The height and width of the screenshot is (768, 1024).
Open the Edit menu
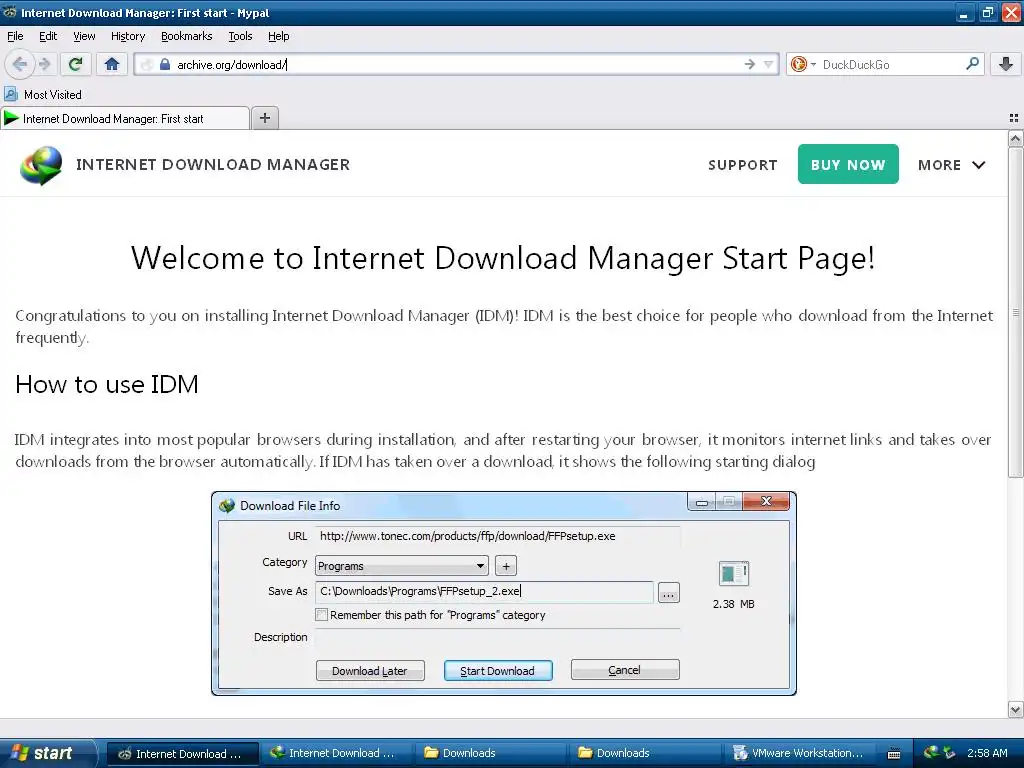48,36
